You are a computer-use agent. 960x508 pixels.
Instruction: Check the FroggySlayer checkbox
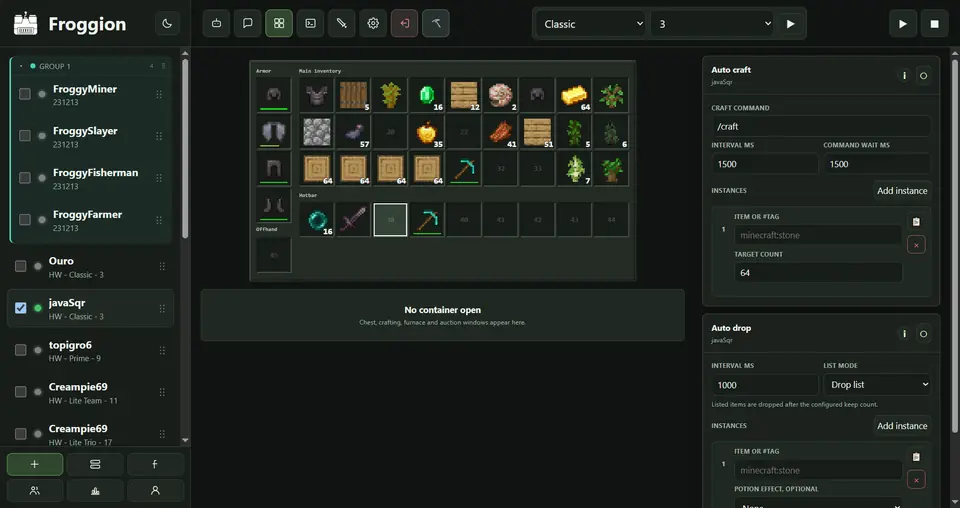tap(24, 135)
